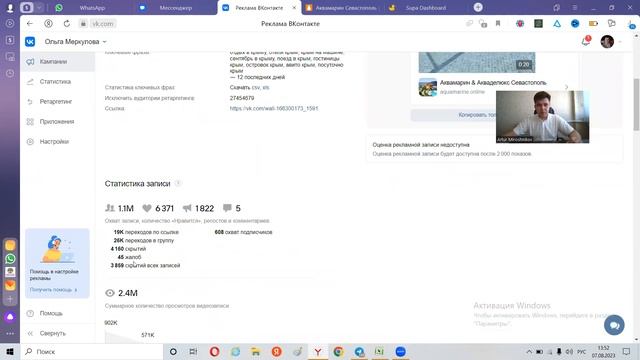The image size is (640, 360).
Task: Open the Supa Dashboard tab
Action: [x=425, y=8]
